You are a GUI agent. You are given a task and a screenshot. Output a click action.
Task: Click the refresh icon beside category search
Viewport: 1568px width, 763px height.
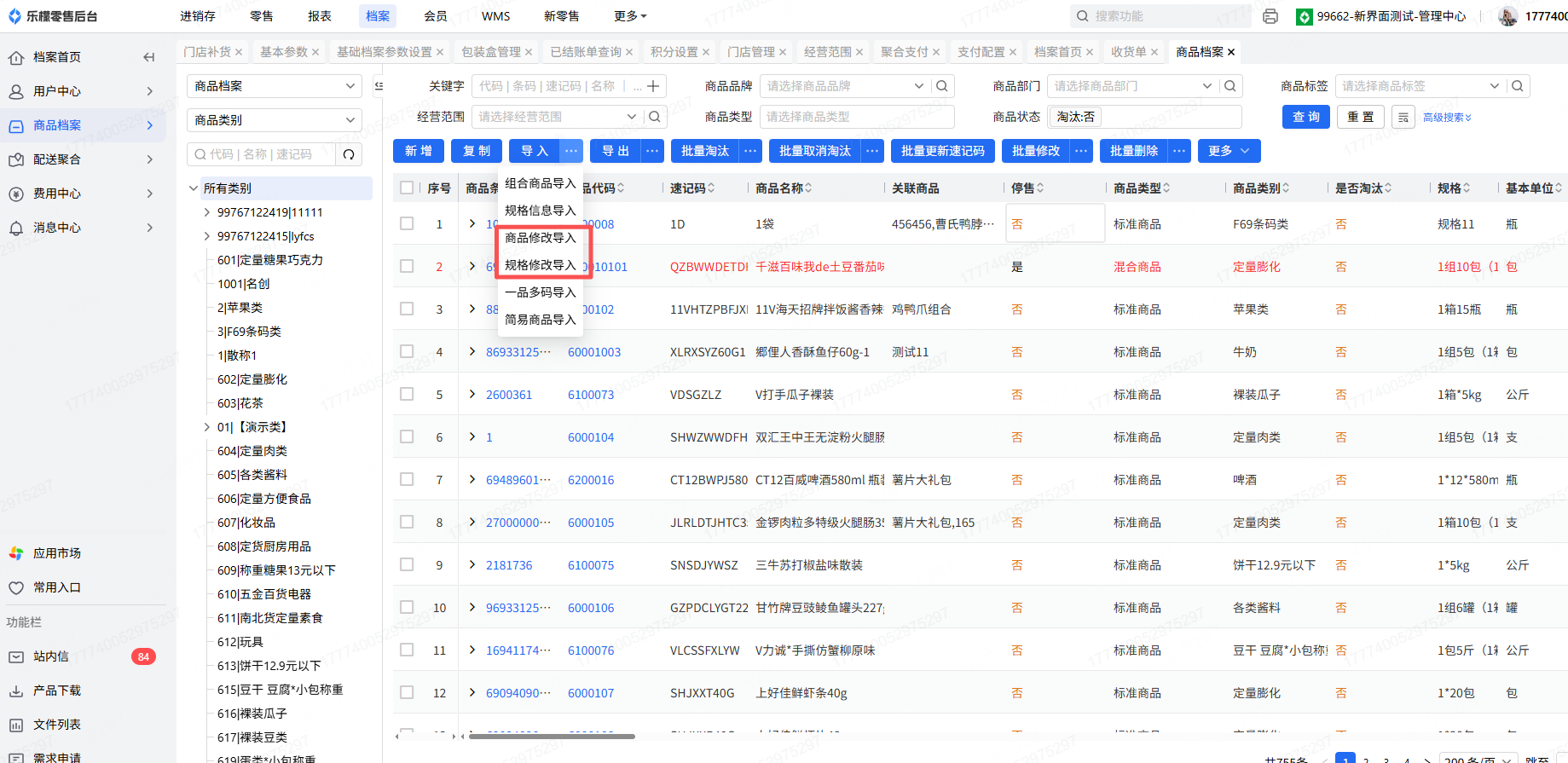pyautogui.click(x=348, y=154)
